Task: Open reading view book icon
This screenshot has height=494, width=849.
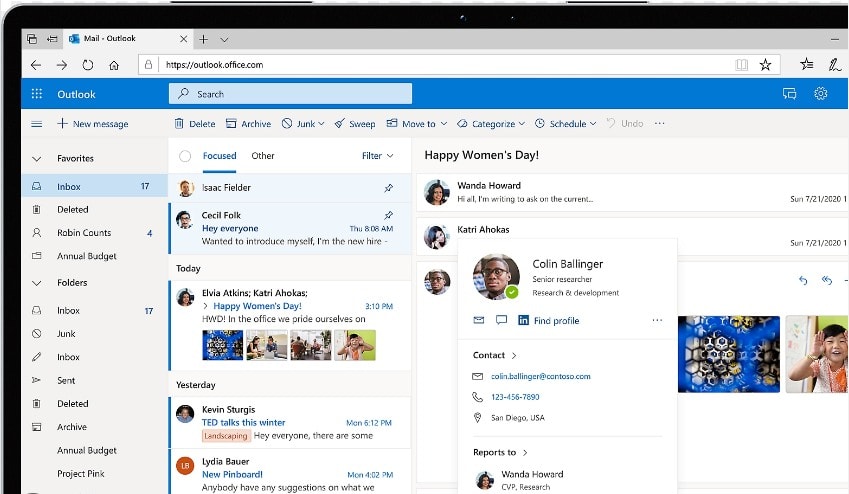Action: point(741,65)
